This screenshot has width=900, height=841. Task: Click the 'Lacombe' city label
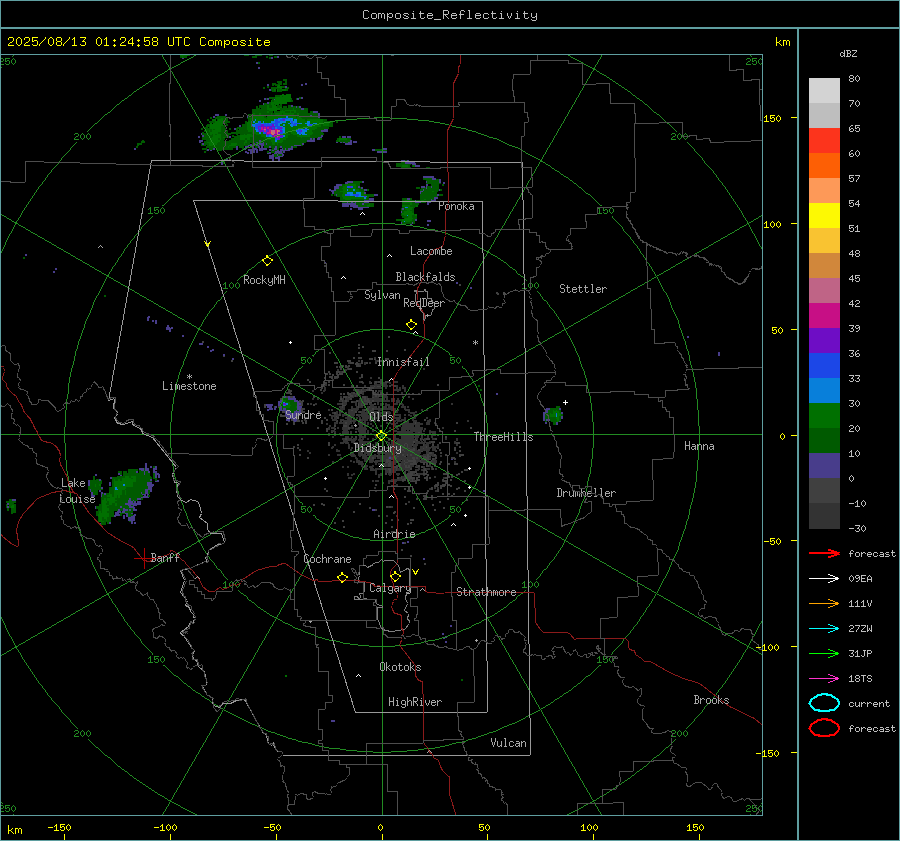click(431, 251)
